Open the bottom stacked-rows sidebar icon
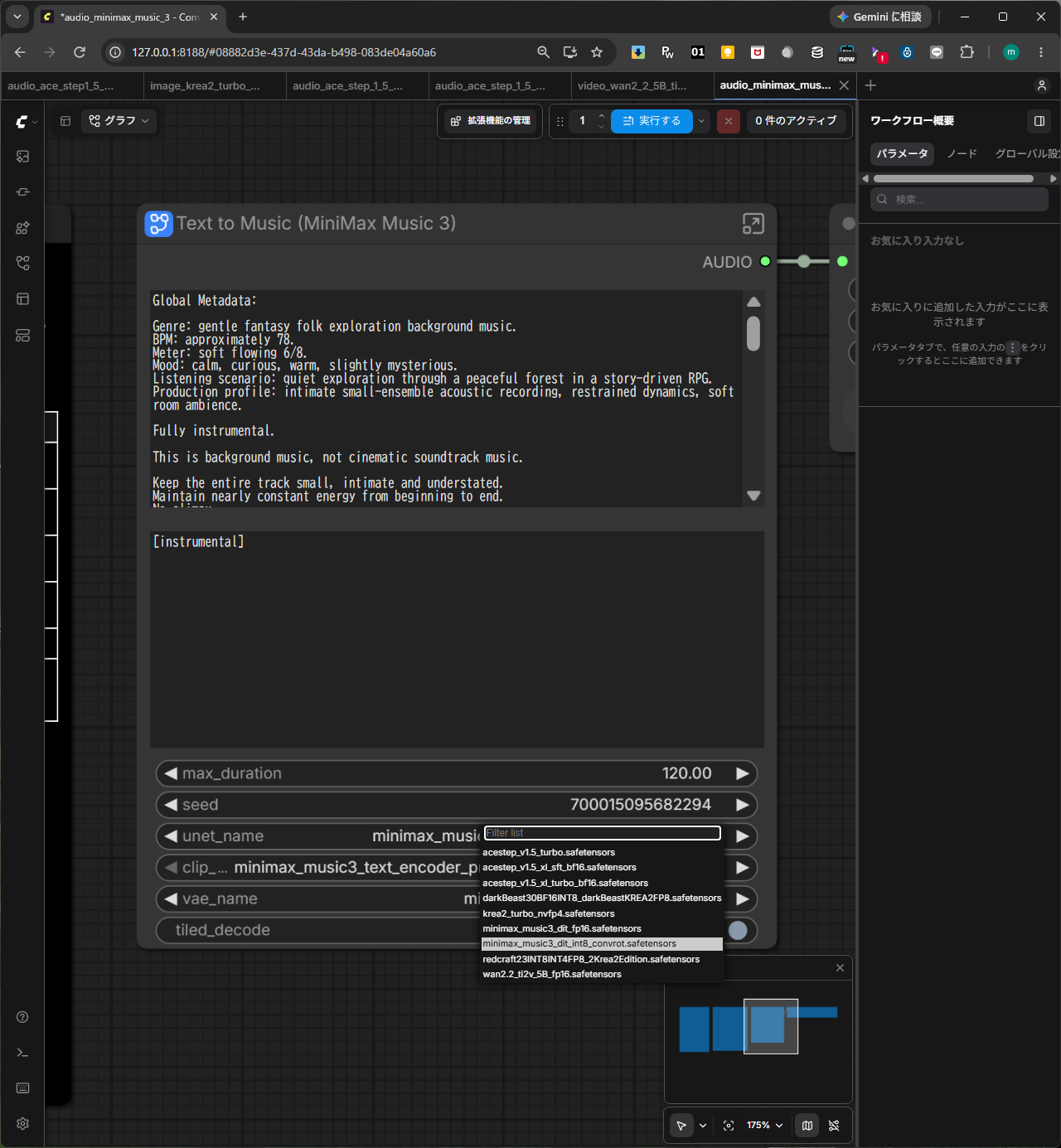Viewport: 1061px width, 1148px height. pos(22,335)
